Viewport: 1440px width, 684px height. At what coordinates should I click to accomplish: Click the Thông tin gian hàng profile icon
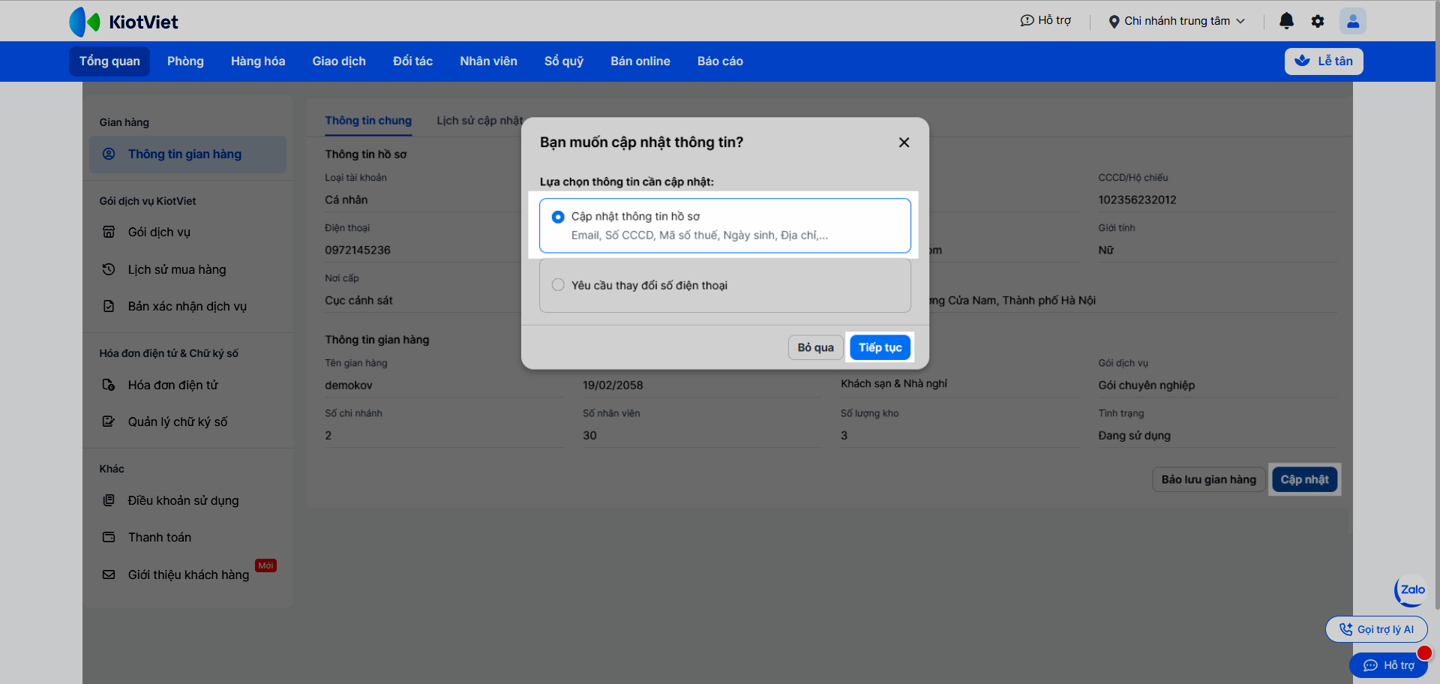coord(109,154)
